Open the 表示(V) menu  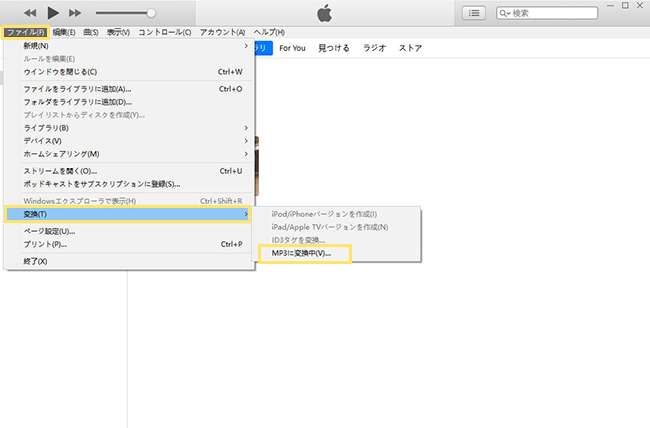(118, 32)
